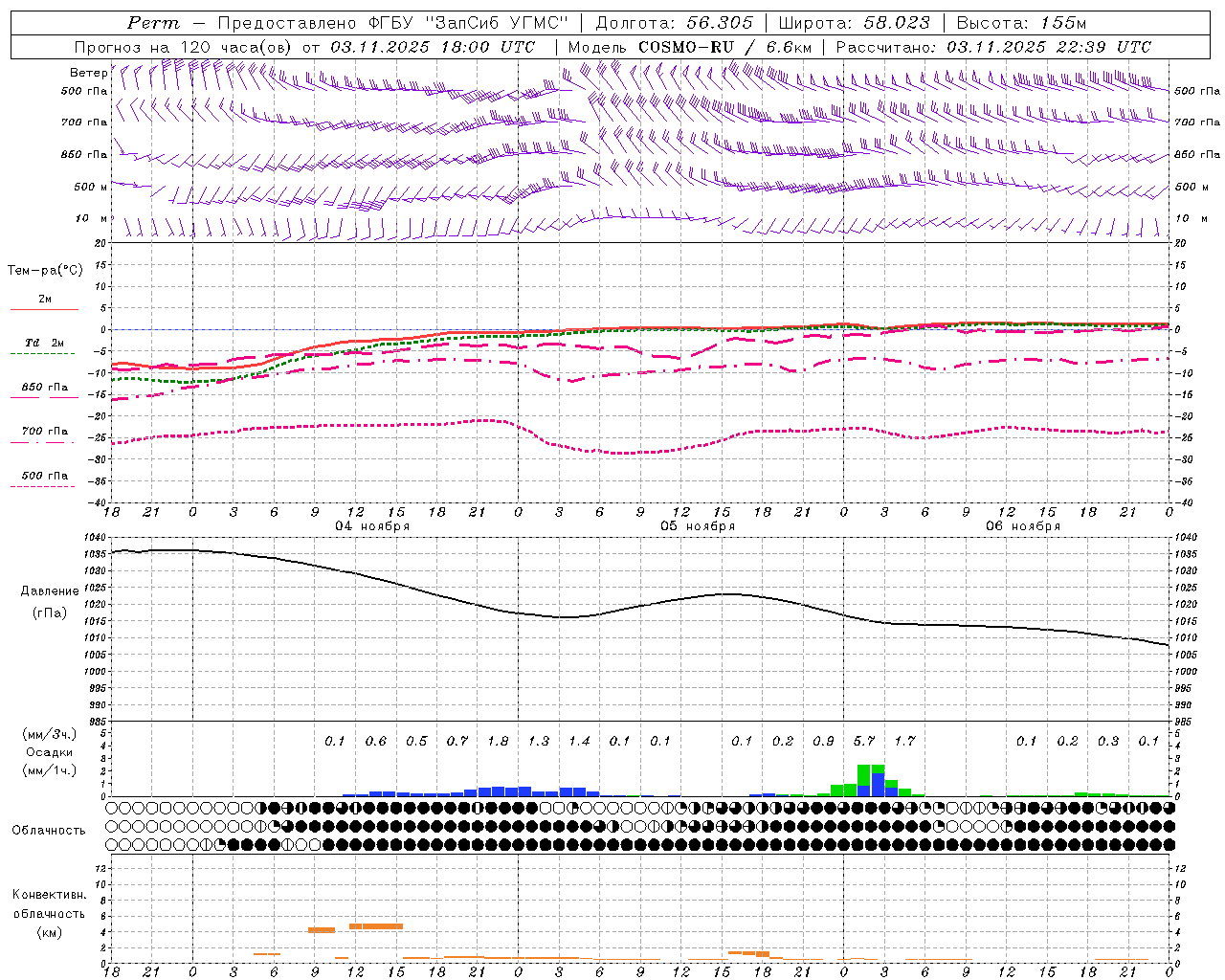
Task: Select the model label "COSMO-RU / 6.6км"
Action: (x=724, y=47)
